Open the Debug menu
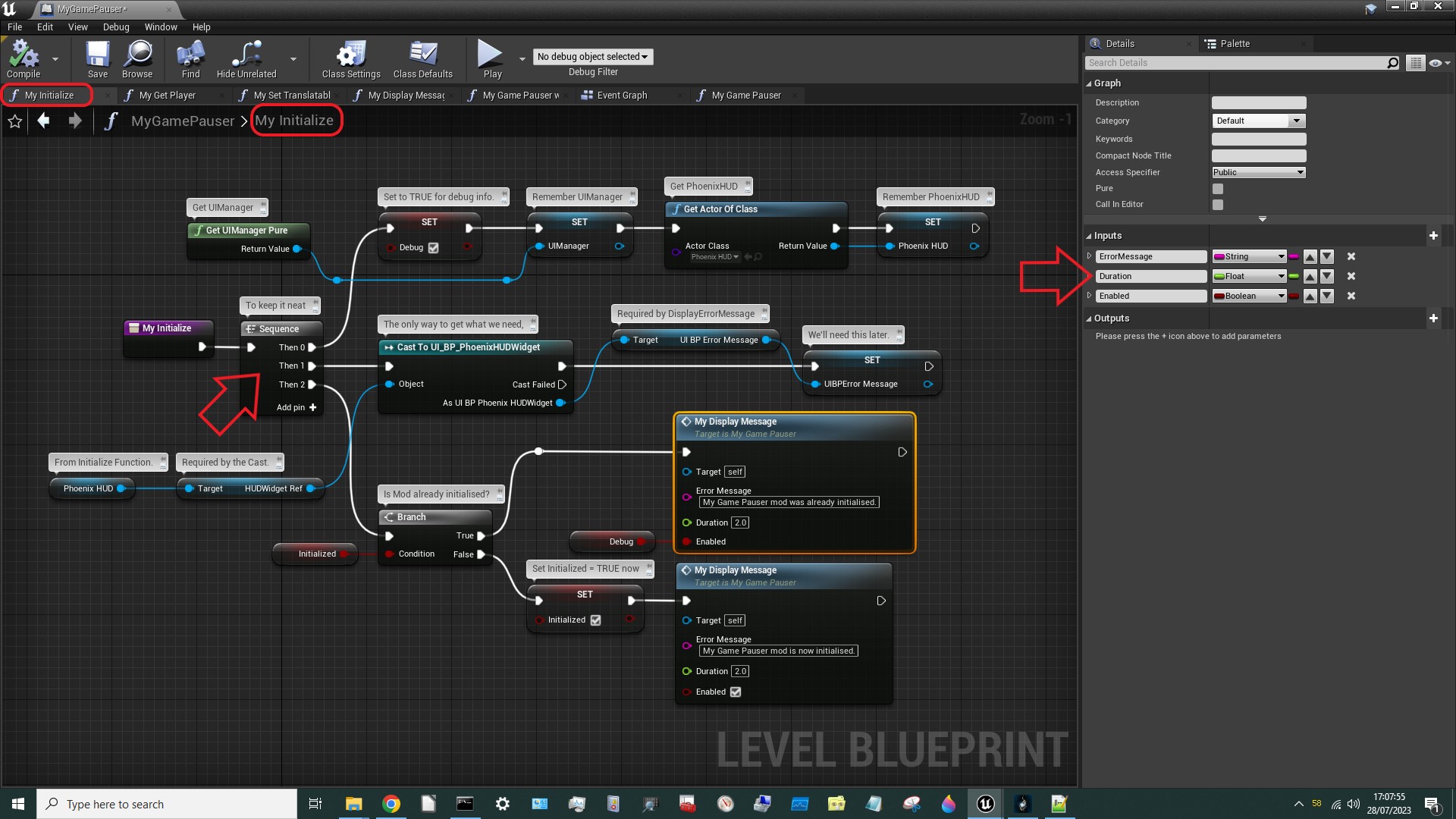Viewport: 1456px width, 819px height. coord(116,27)
